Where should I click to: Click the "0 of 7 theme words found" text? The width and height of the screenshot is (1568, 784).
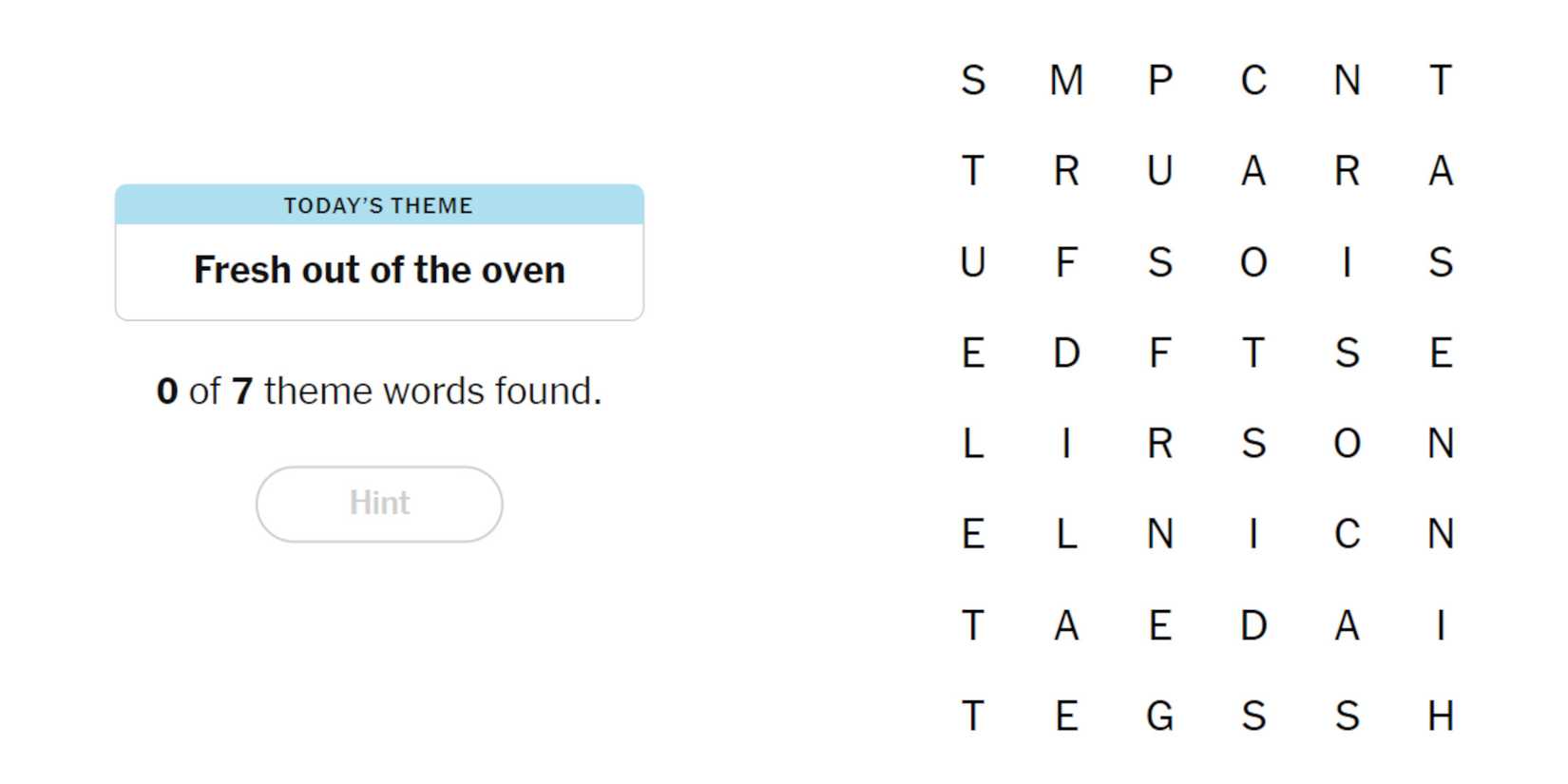point(378,391)
